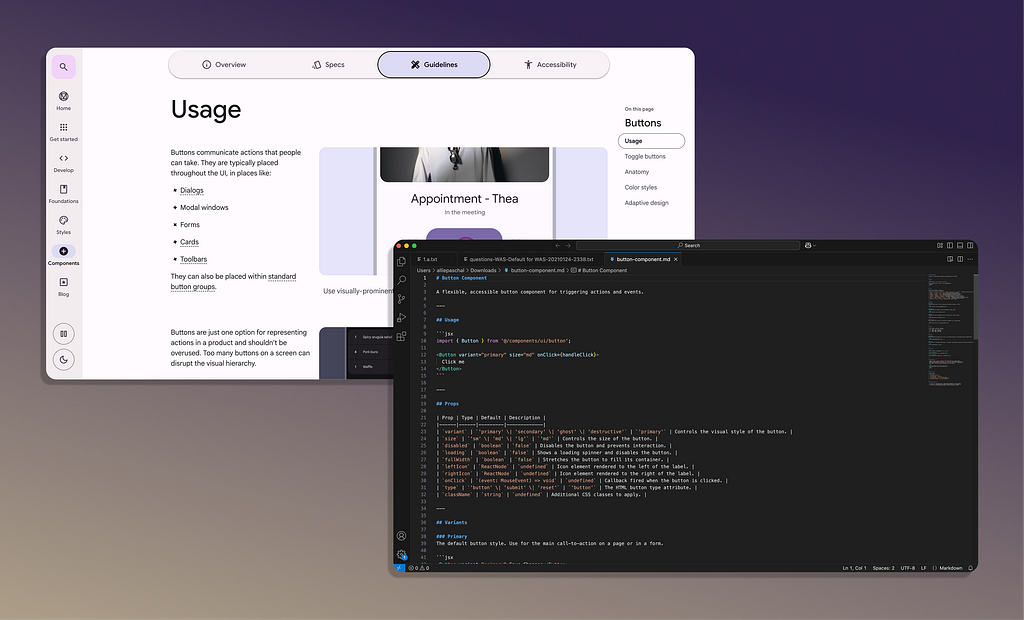
Task: Follow the Dialogs link
Action: [x=191, y=190]
